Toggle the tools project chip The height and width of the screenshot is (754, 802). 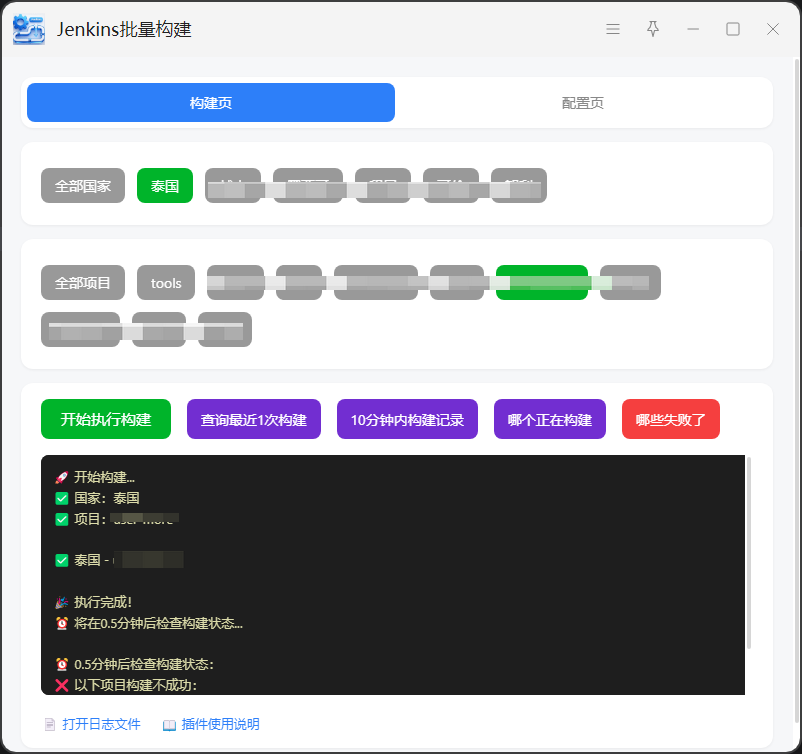coord(166,282)
